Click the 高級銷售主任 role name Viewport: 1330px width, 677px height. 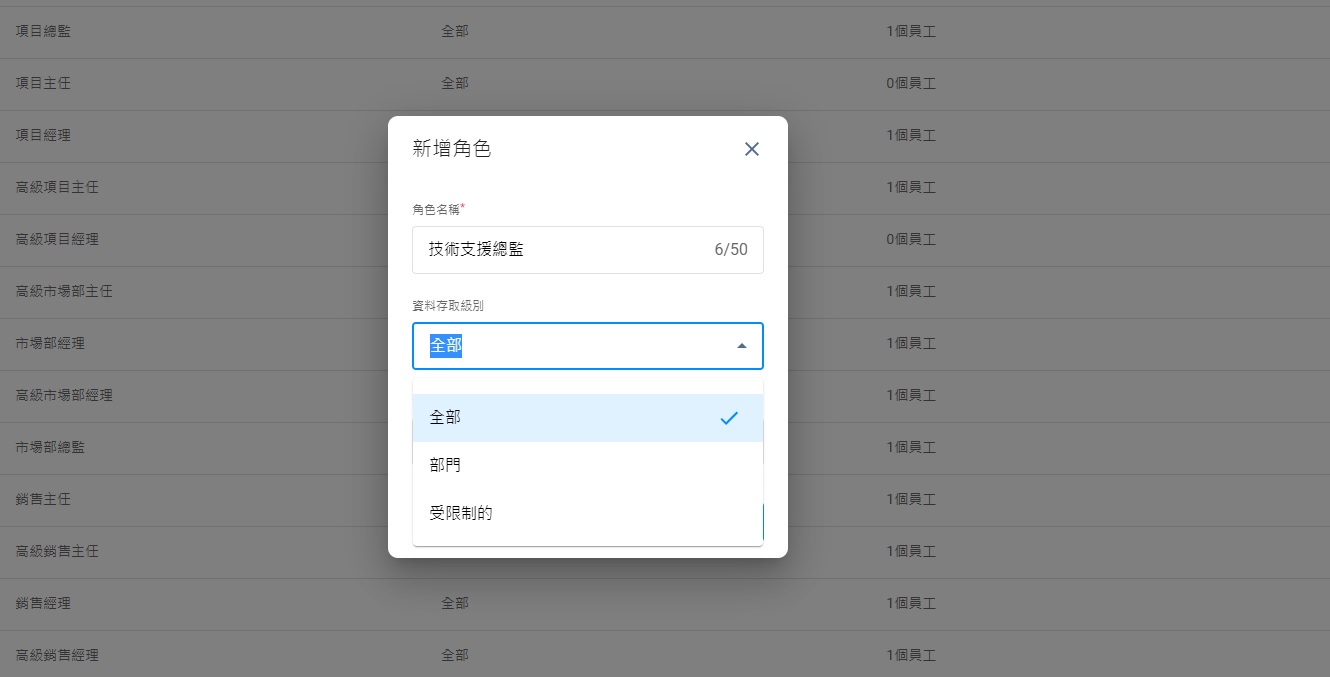[x=57, y=551]
